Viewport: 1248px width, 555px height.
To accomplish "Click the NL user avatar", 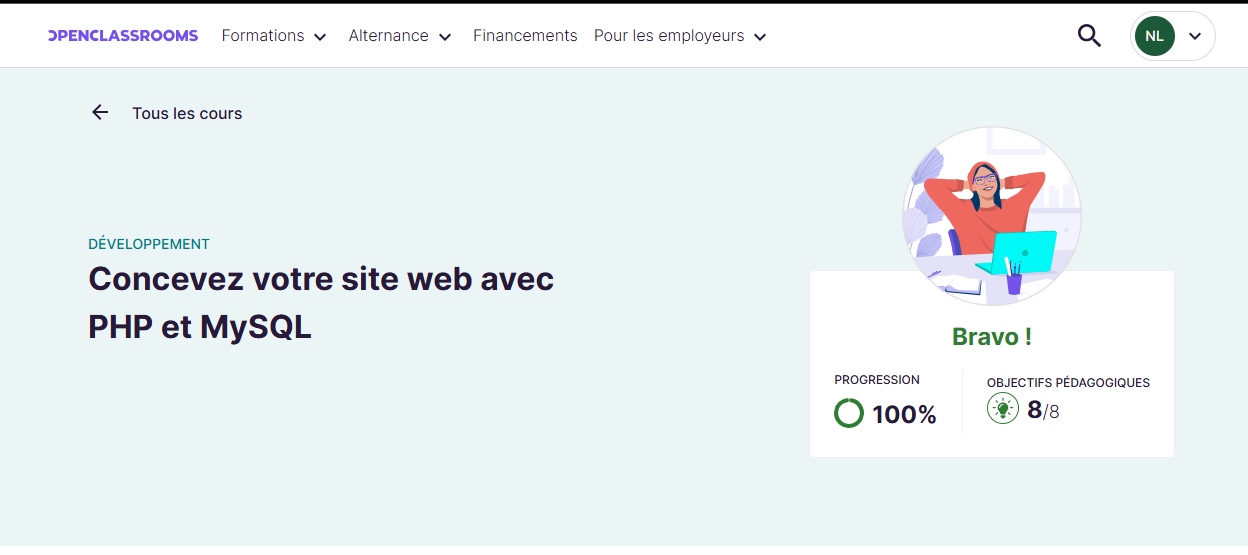I will (x=1154, y=36).
